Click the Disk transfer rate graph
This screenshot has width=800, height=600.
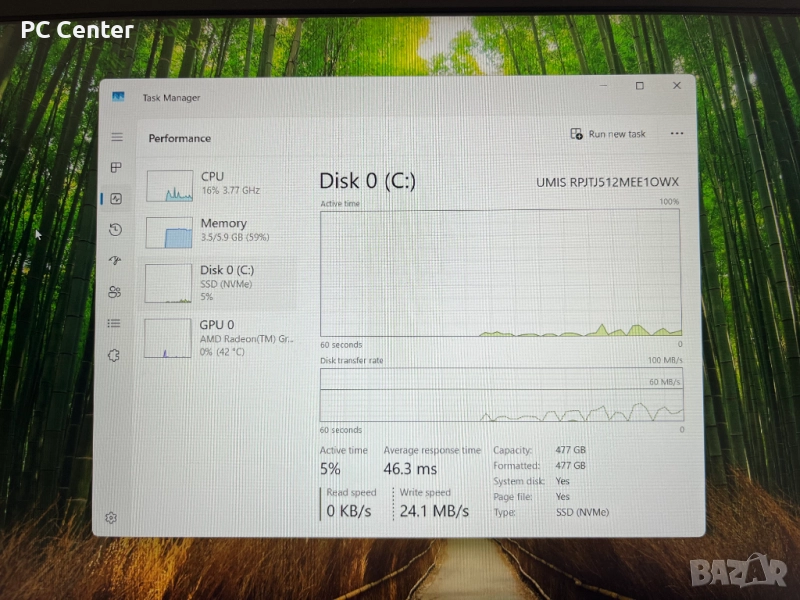tap(501, 394)
